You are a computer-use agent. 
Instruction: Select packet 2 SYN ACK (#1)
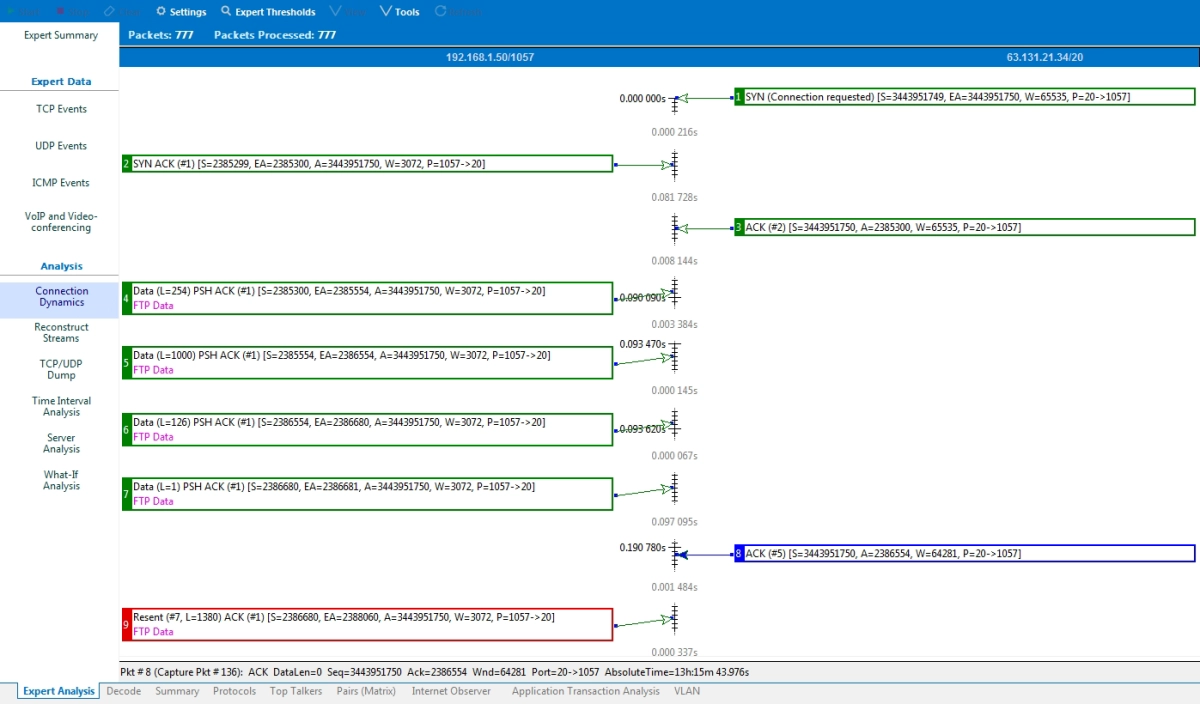[367, 164]
